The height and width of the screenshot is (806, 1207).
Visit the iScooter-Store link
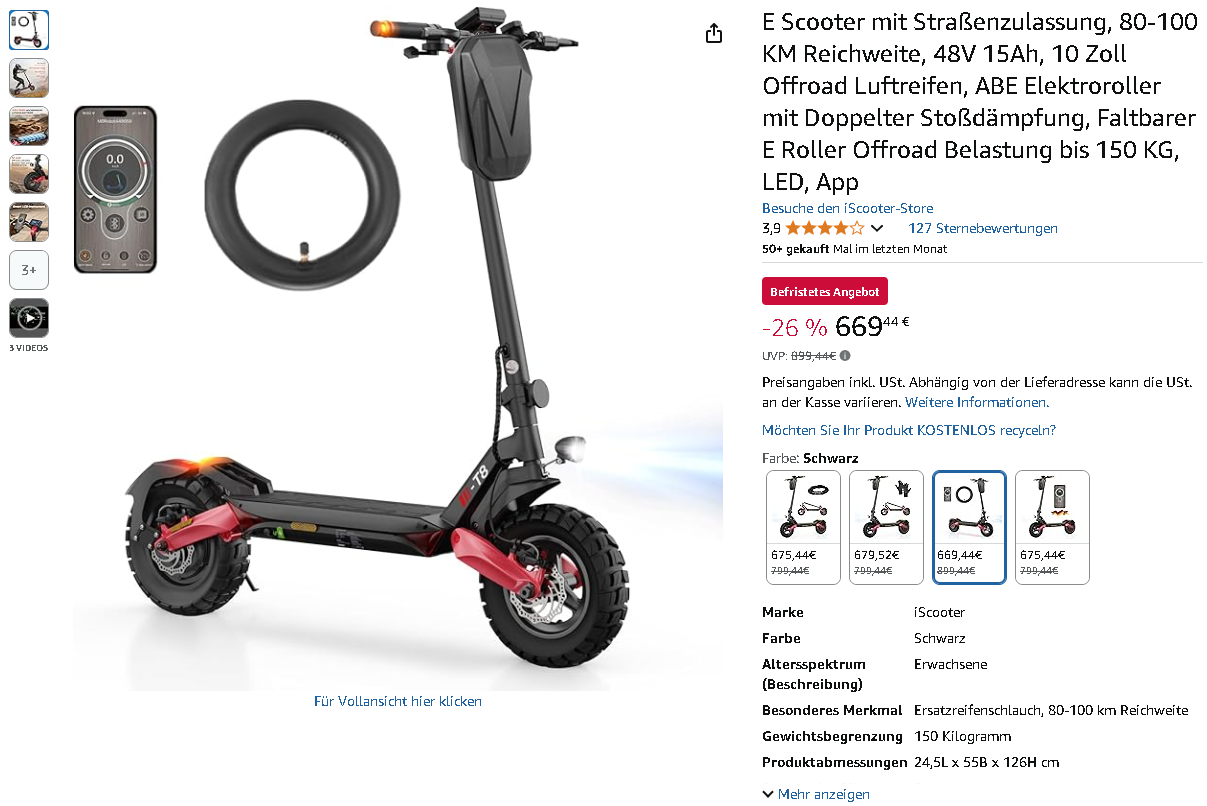pyautogui.click(x=847, y=208)
